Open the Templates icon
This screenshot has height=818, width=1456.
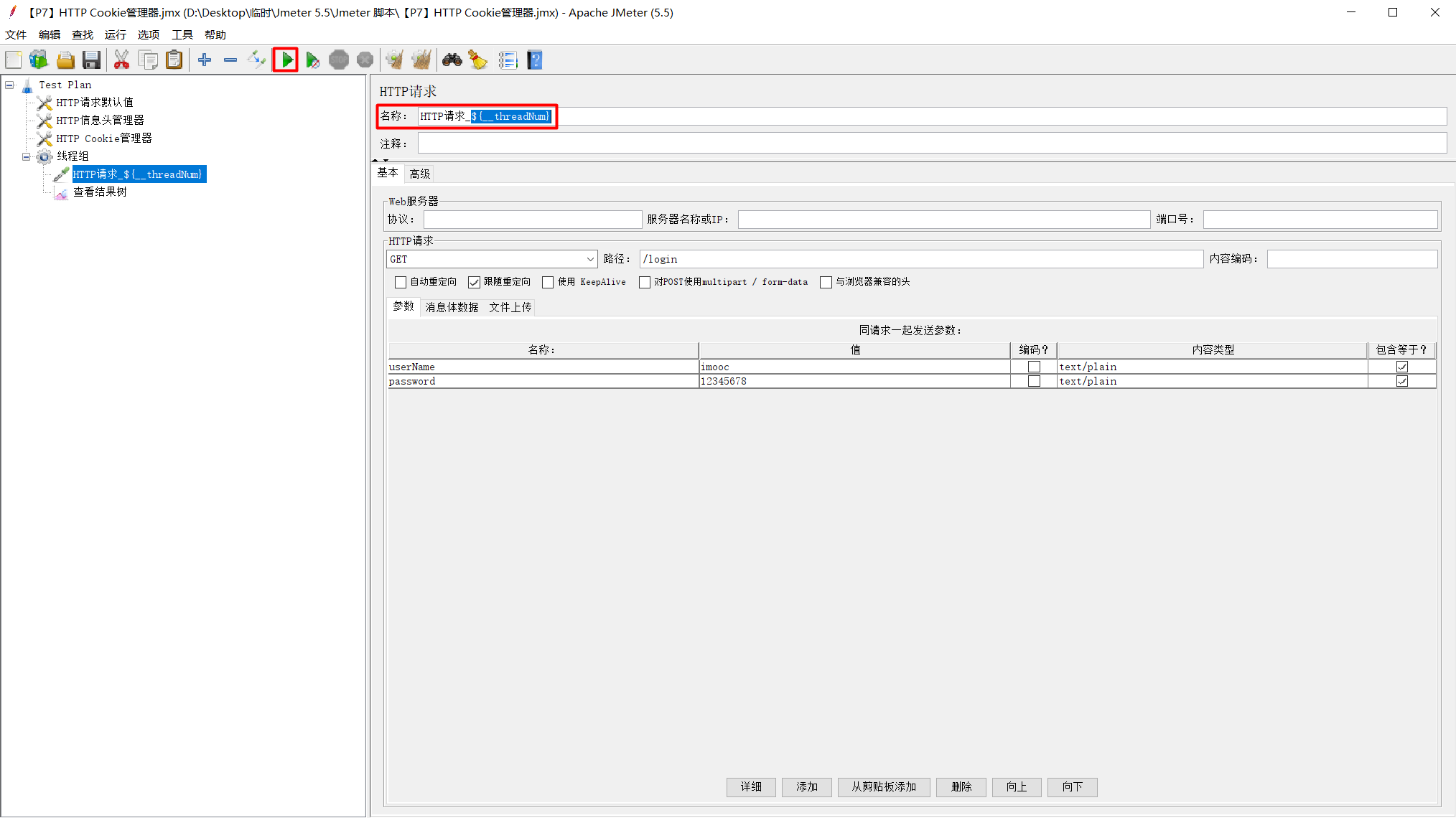(x=39, y=60)
